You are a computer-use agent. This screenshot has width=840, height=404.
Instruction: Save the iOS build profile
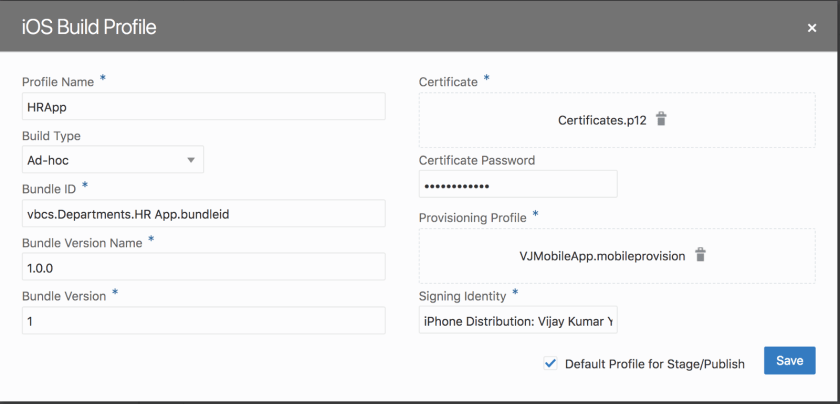pos(789,361)
